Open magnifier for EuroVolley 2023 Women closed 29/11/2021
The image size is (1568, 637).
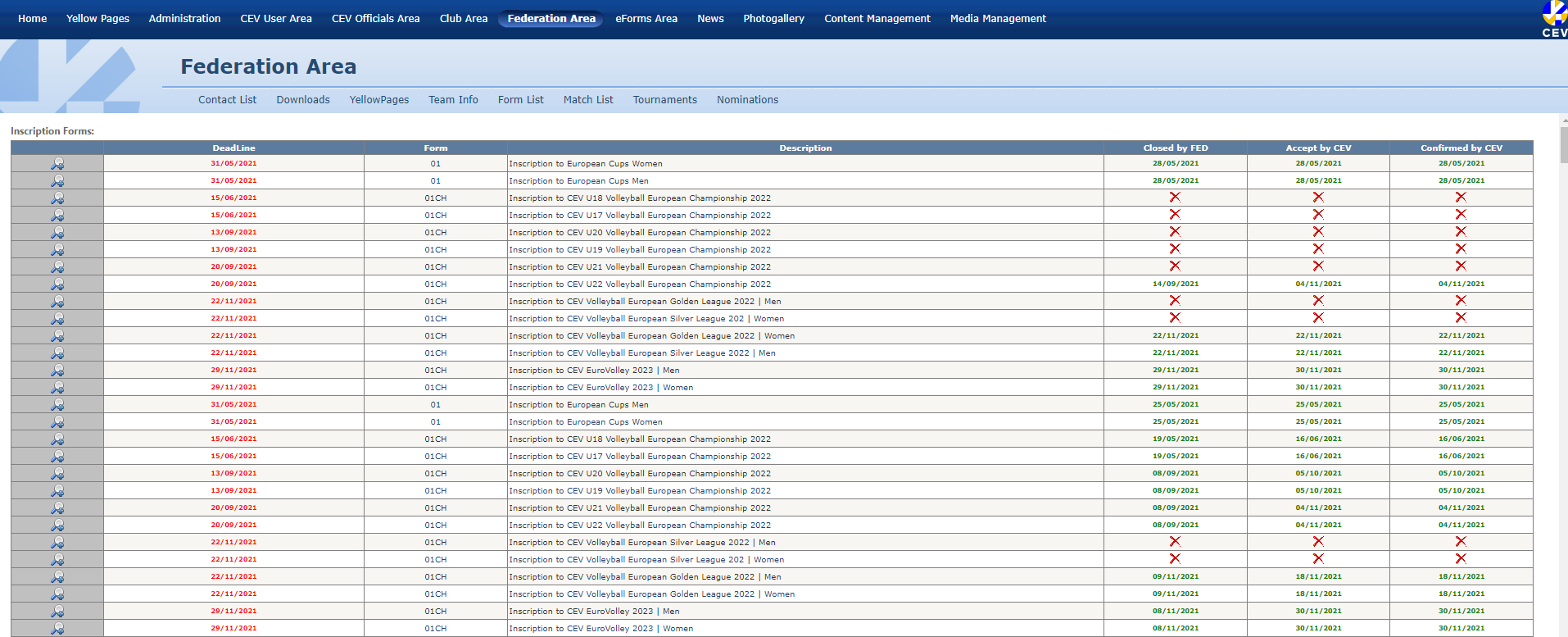click(x=57, y=387)
